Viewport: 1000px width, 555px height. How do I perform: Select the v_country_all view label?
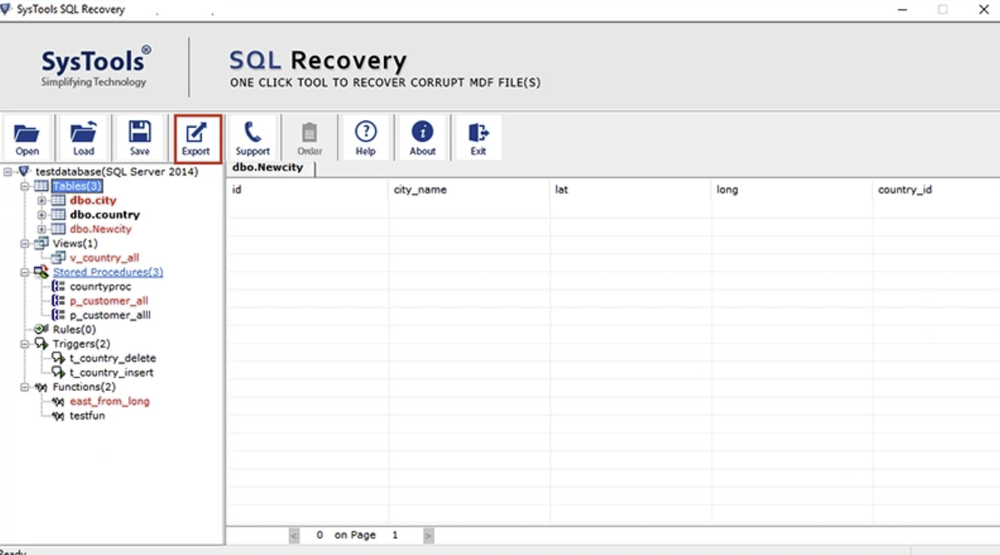click(x=105, y=258)
